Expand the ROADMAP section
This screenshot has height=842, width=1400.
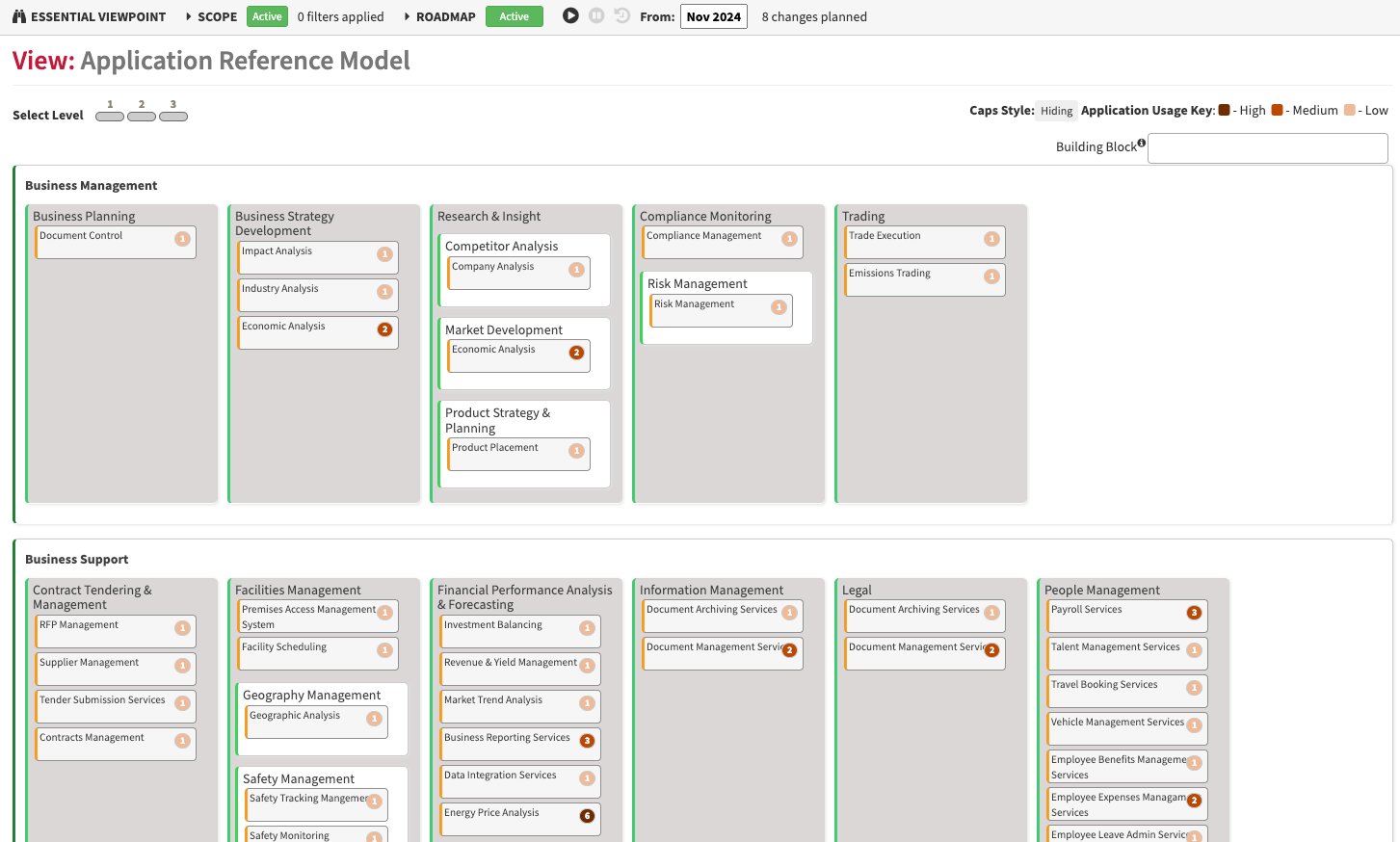[439, 16]
